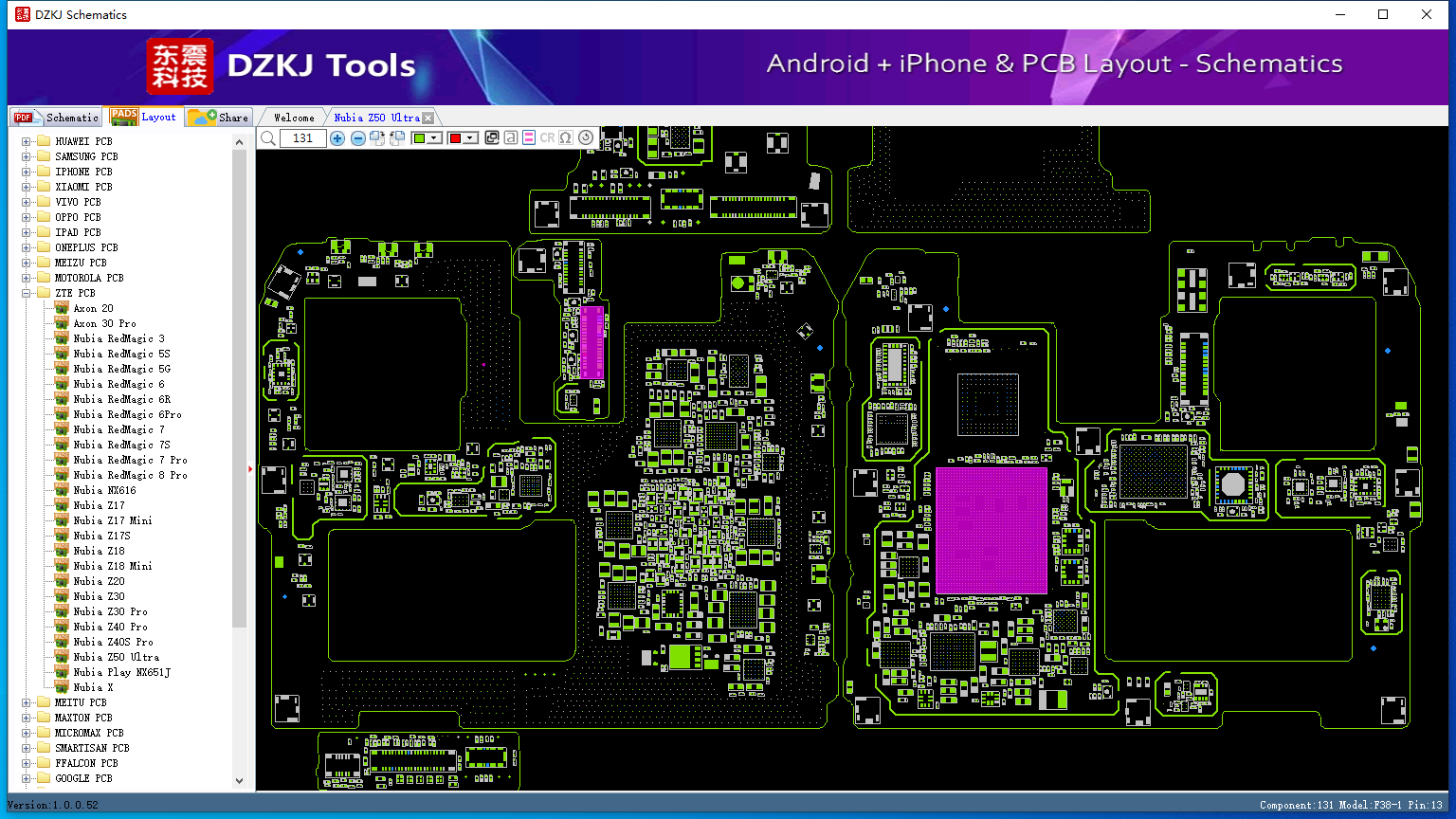The width and height of the screenshot is (1456, 819).
Task: Select the MAXTON PCB folder
Action: point(83,718)
